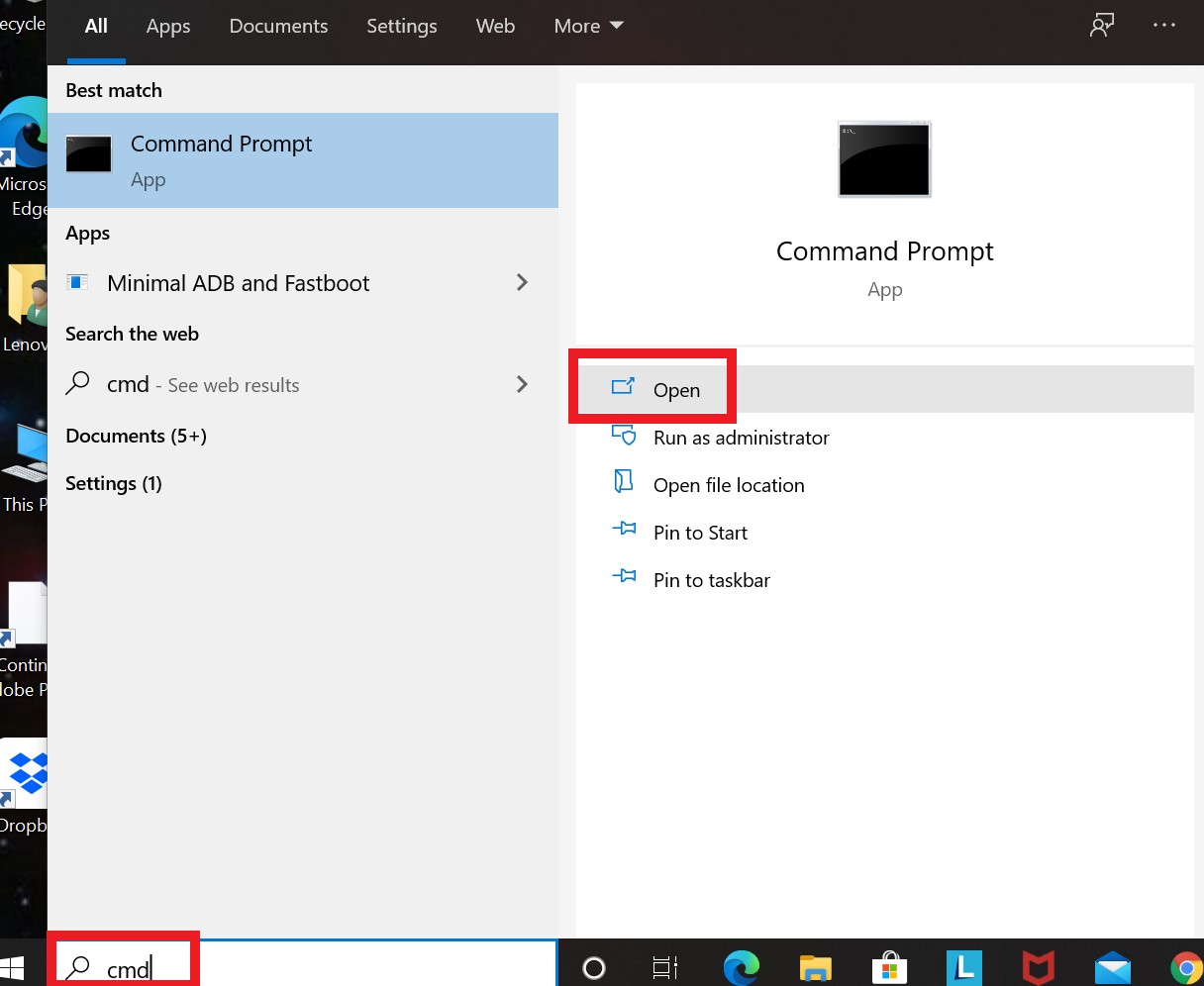Launch Google Chrome from the taskbar
1204x986 pixels.
1186,967
